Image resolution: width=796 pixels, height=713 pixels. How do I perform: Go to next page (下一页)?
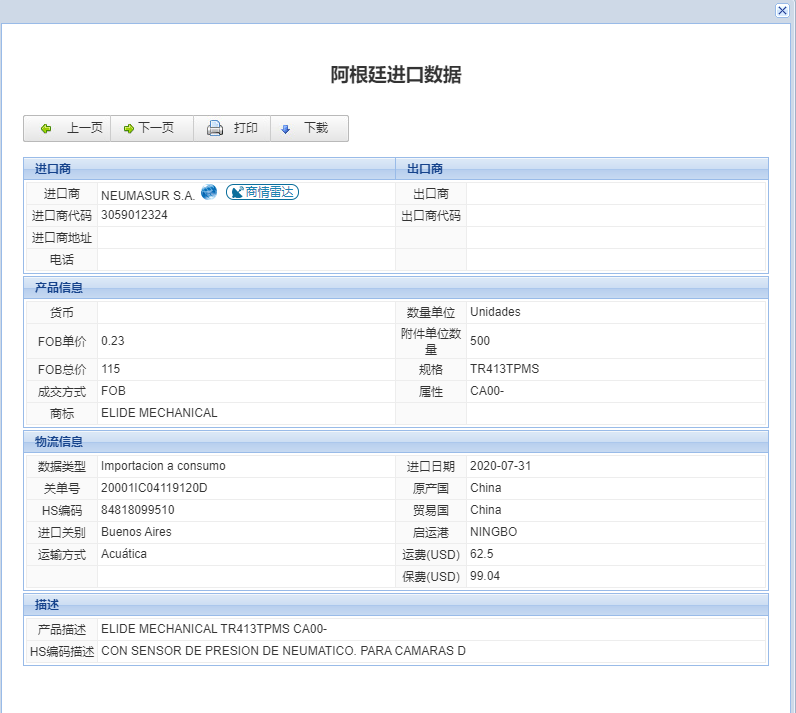(149, 128)
